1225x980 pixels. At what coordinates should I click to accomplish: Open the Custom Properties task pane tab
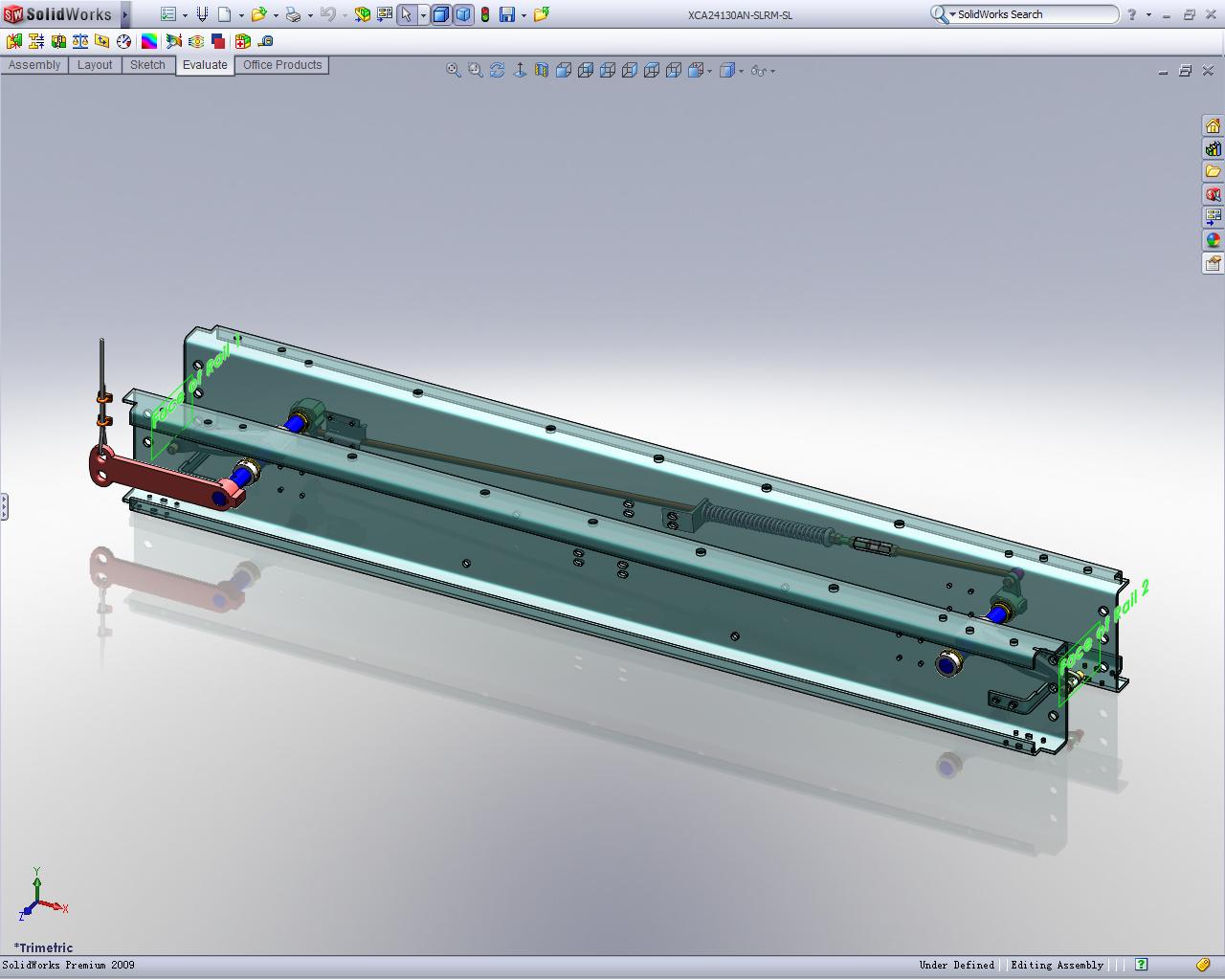[x=1213, y=263]
